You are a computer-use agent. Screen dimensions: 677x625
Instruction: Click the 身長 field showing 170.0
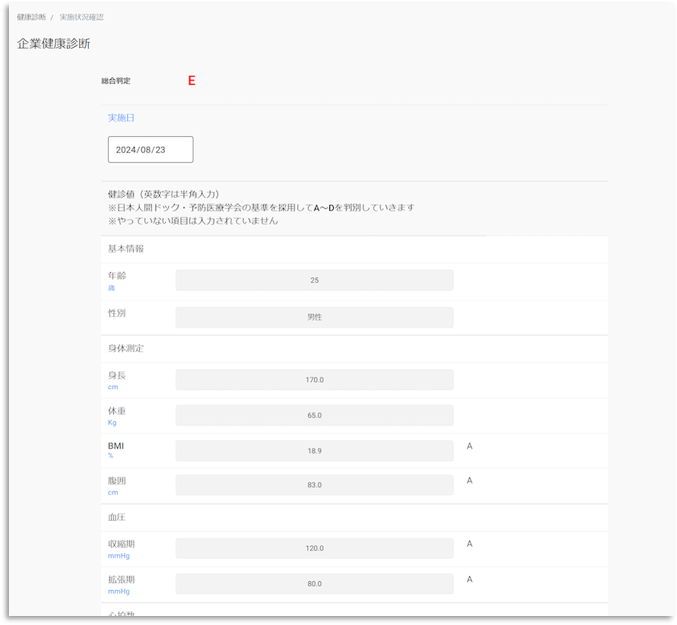pos(314,380)
